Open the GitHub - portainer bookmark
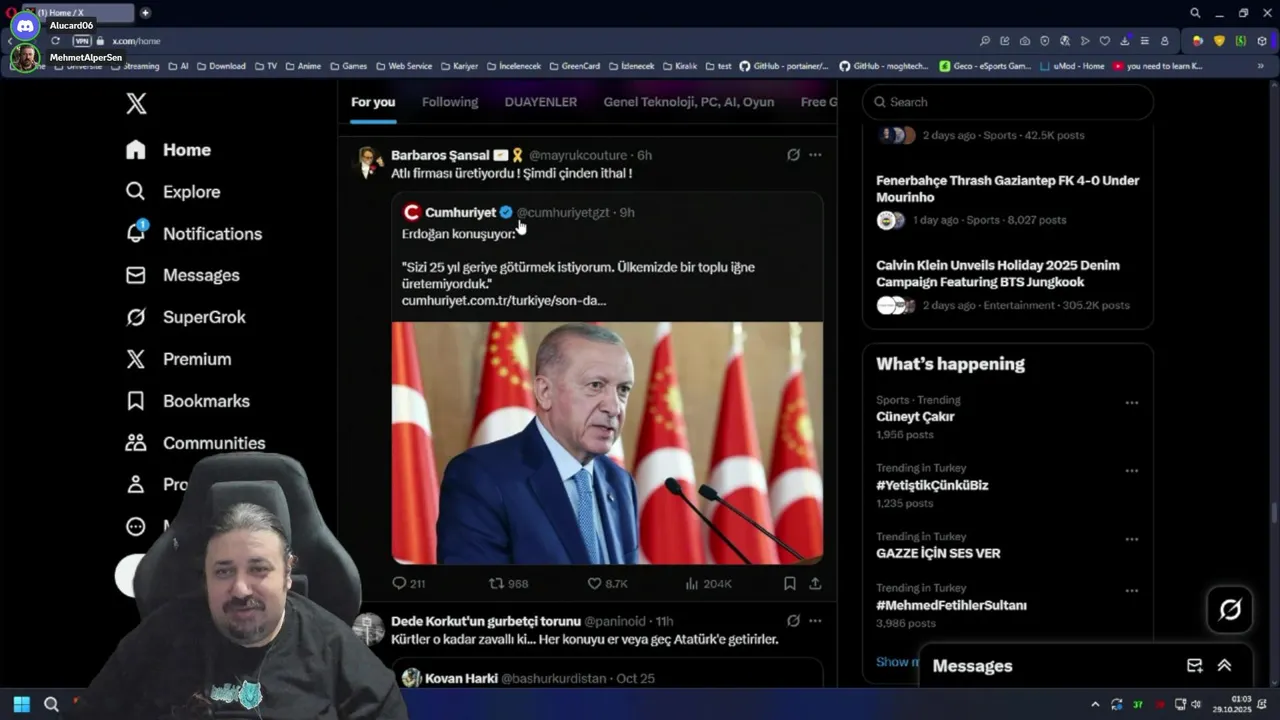 pos(784,66)
